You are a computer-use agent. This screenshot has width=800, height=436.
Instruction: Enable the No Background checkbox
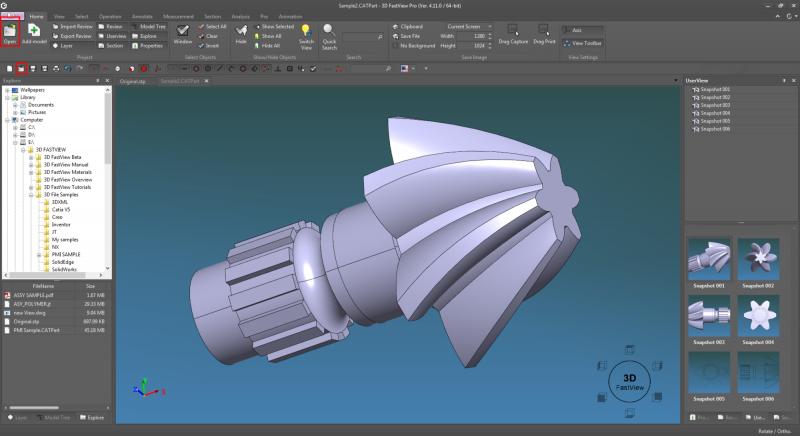pyautogui.click(x=414, y=46)
